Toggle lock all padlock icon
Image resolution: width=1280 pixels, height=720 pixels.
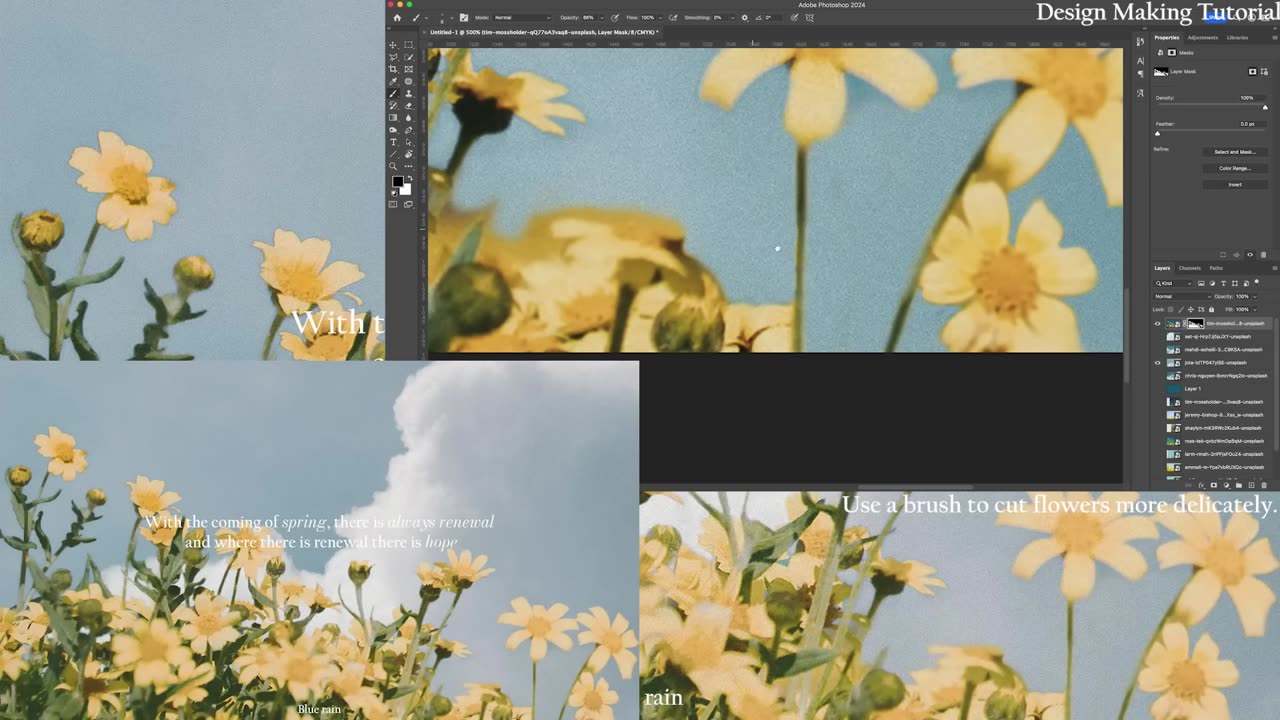(1211, 309)
